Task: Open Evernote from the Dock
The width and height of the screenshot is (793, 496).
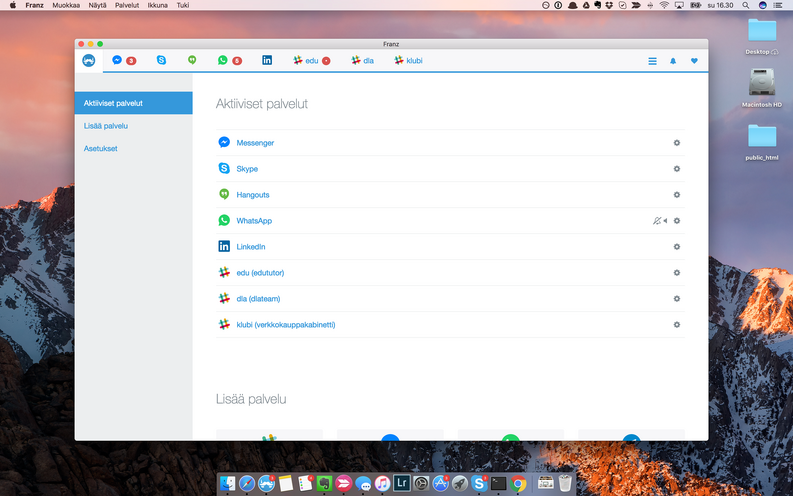Action: coord(324,484)
